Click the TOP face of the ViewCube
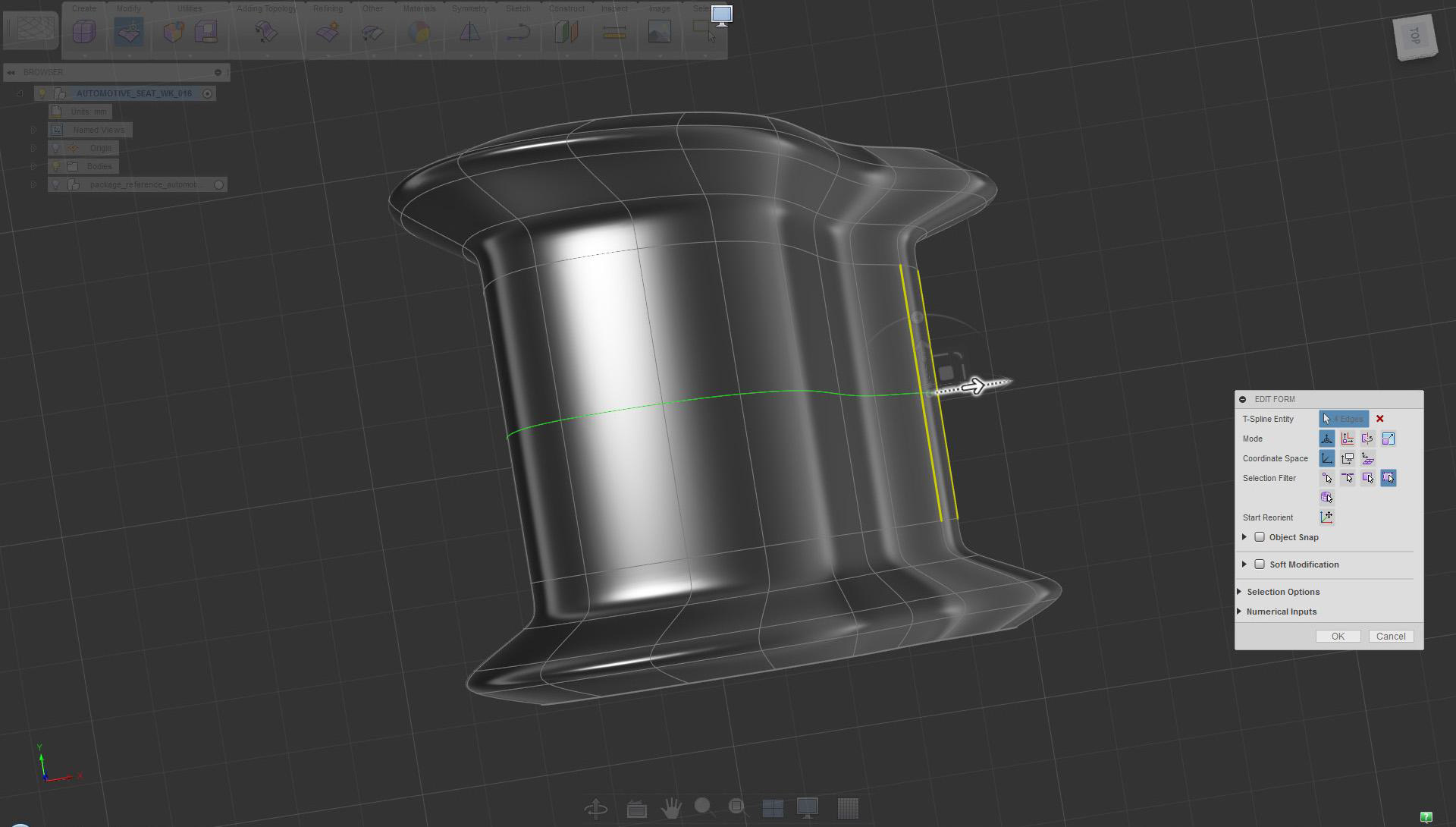 [1414, 35]
